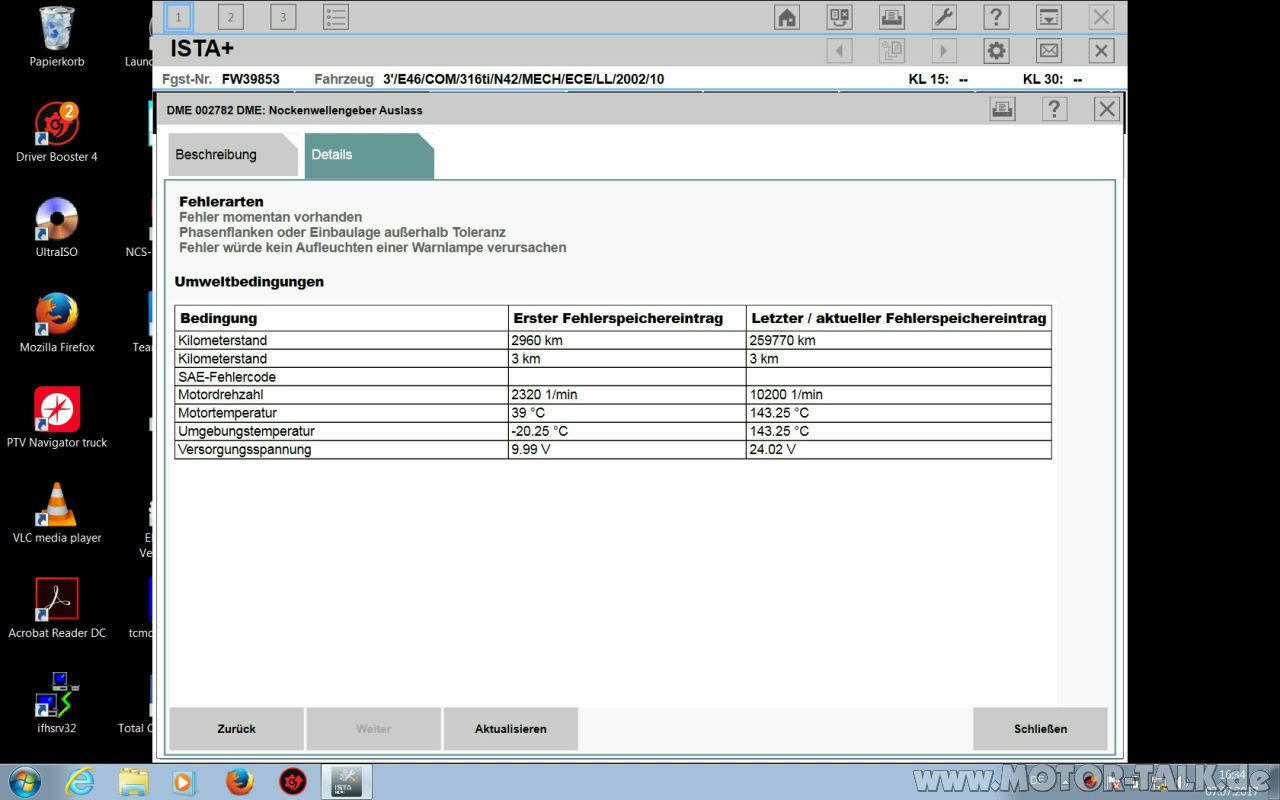Image resolution: width=1280 pixels, height=800 pixels.
Task: Open help for the DME fault dialog
Action: [x=1054, y=109]
